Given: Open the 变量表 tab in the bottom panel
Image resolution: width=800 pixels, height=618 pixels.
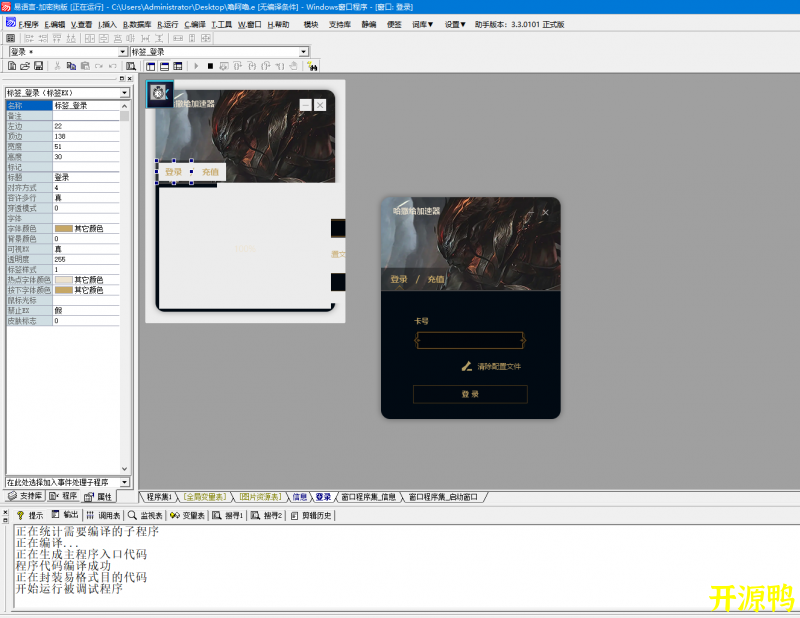Looking at the screenshot, I should [187, 515].
